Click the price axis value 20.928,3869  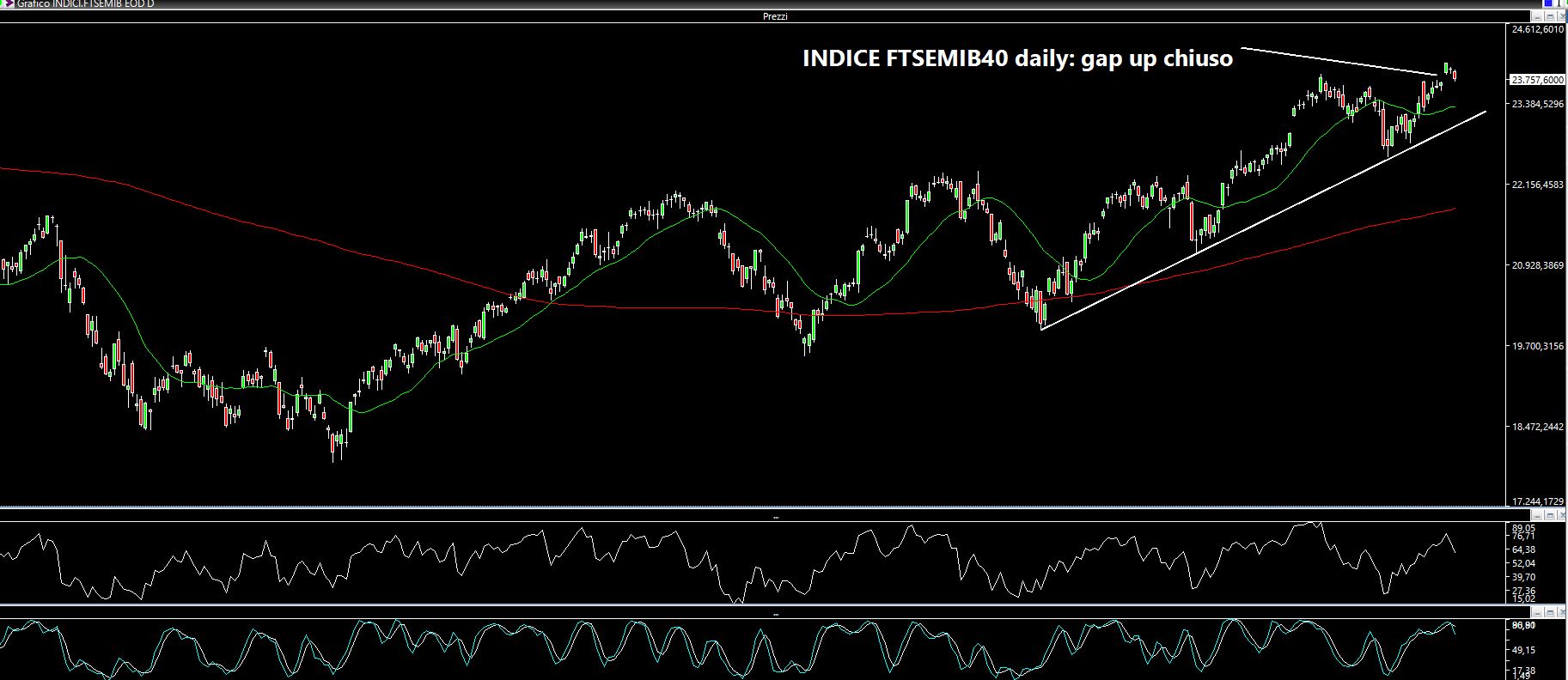tap(1538, 265)
